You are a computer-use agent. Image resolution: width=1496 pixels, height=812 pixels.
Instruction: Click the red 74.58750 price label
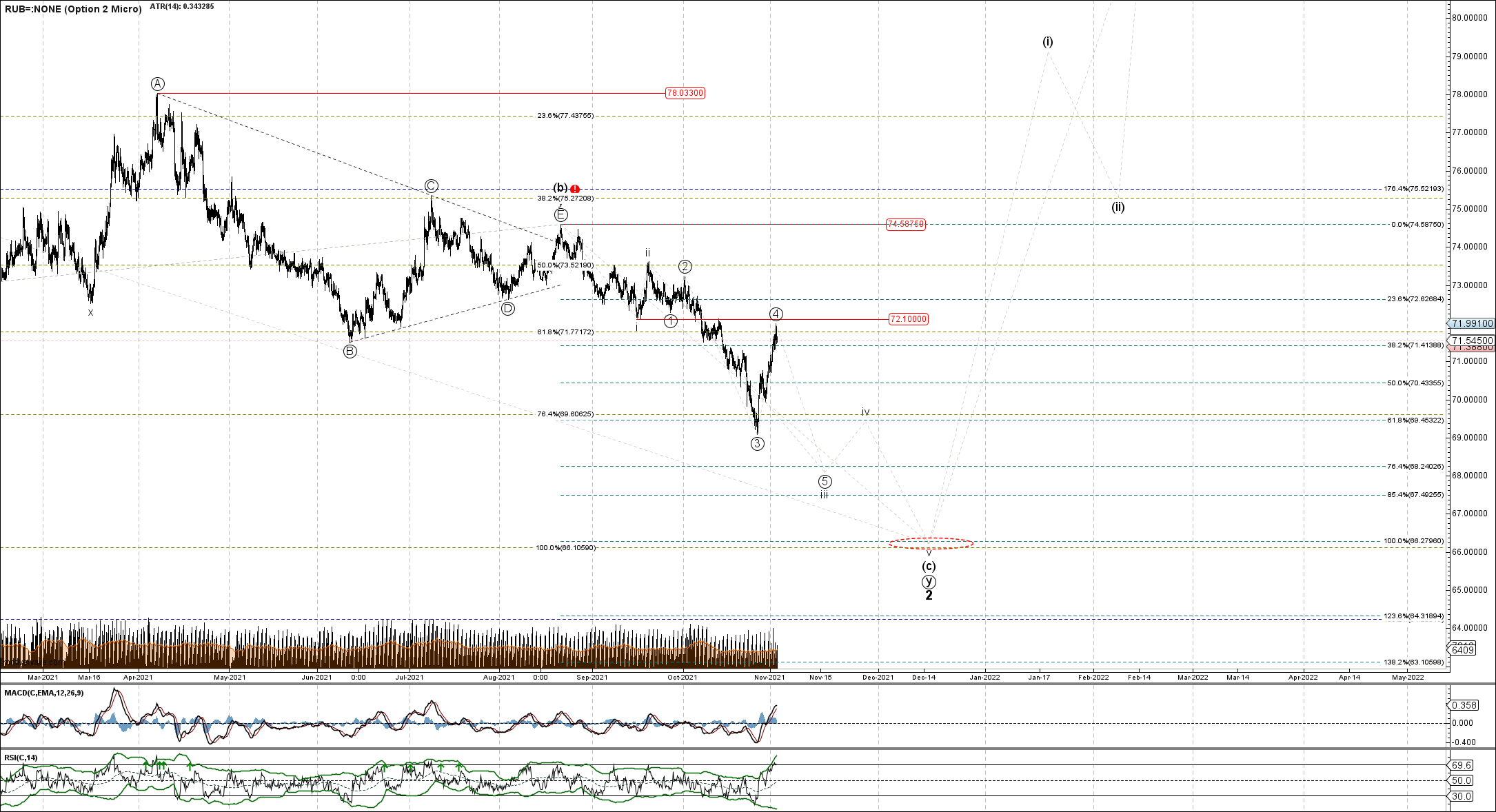(906, 224)
